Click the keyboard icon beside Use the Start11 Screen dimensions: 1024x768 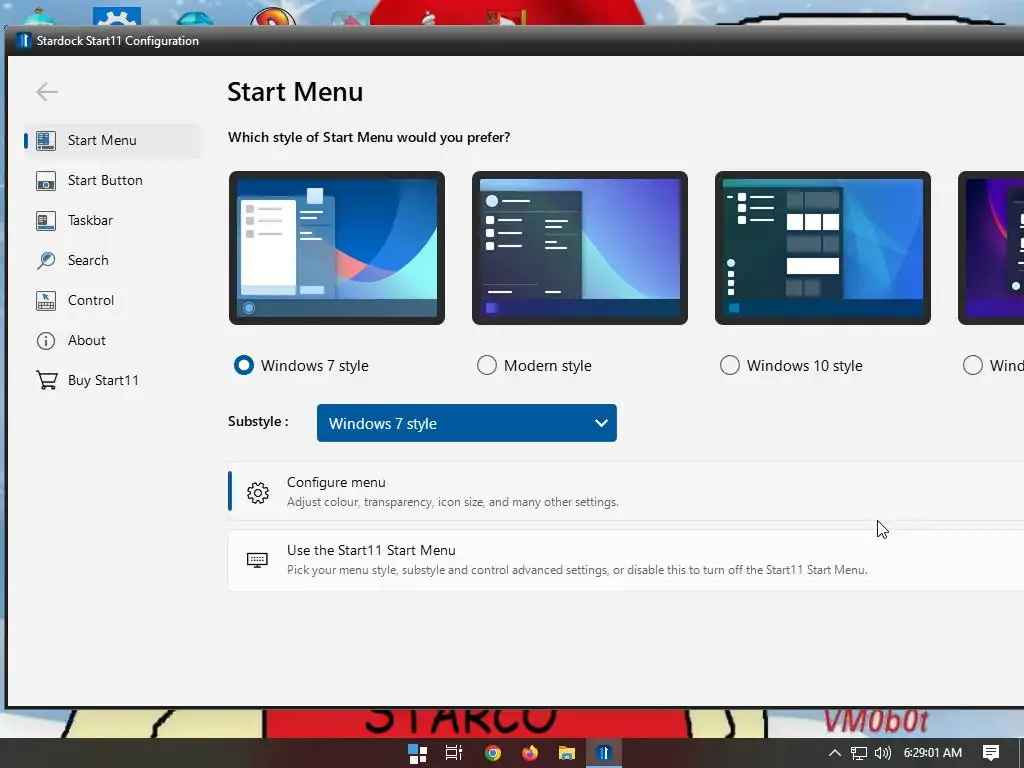coord(257,560)
